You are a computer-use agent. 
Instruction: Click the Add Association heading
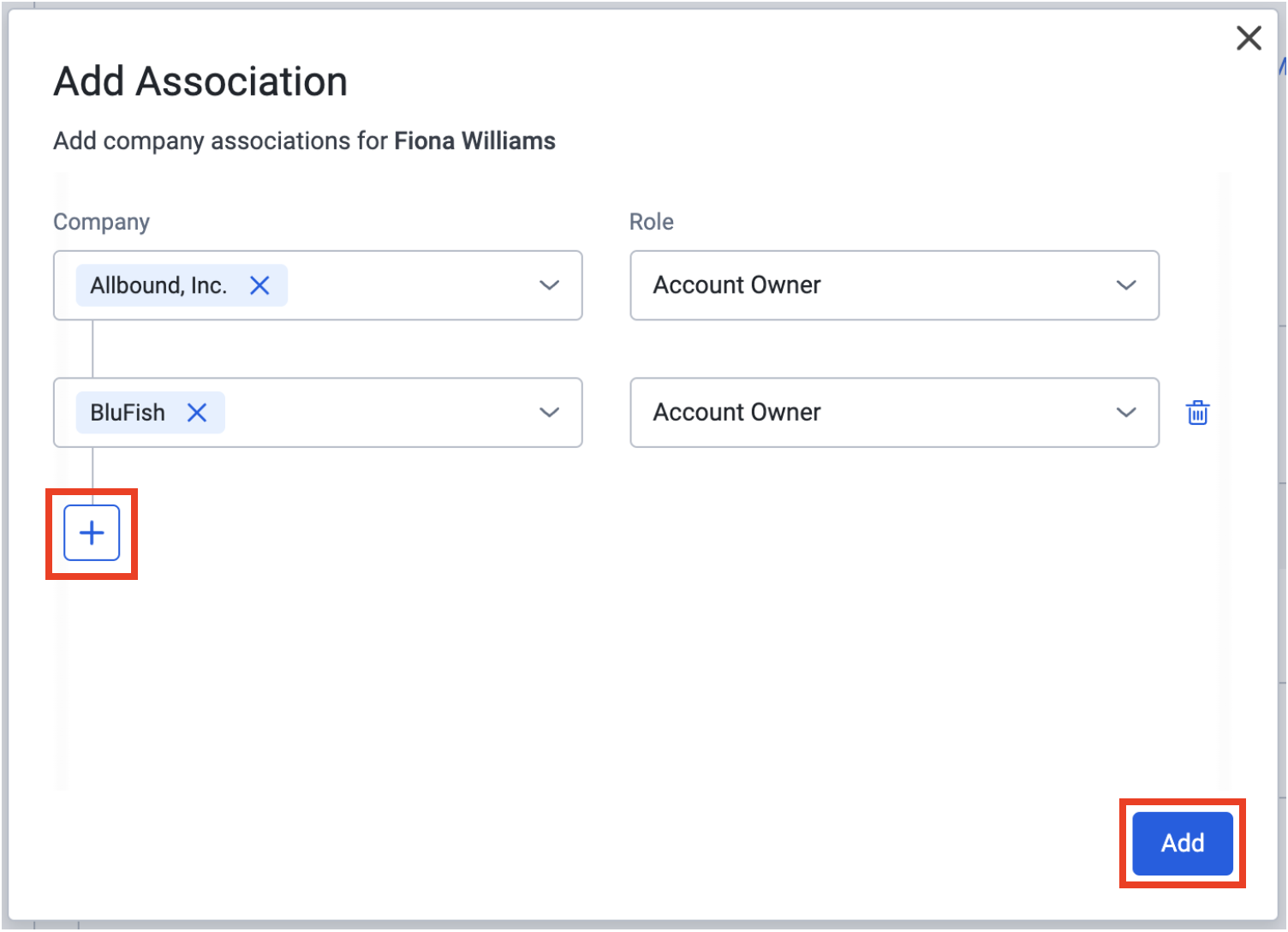click(x=200, y=81)
